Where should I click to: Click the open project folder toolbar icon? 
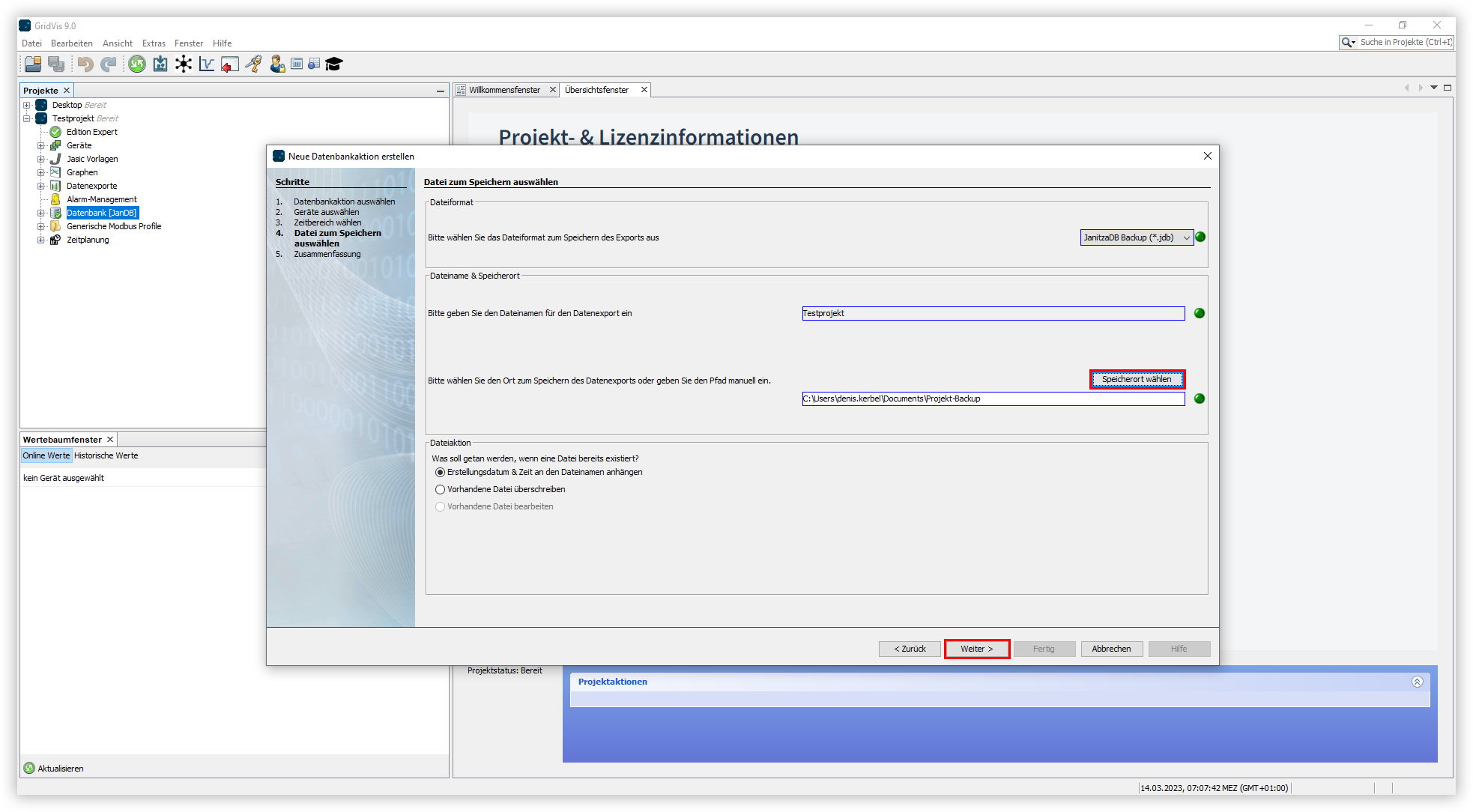[x=33, y=64]
